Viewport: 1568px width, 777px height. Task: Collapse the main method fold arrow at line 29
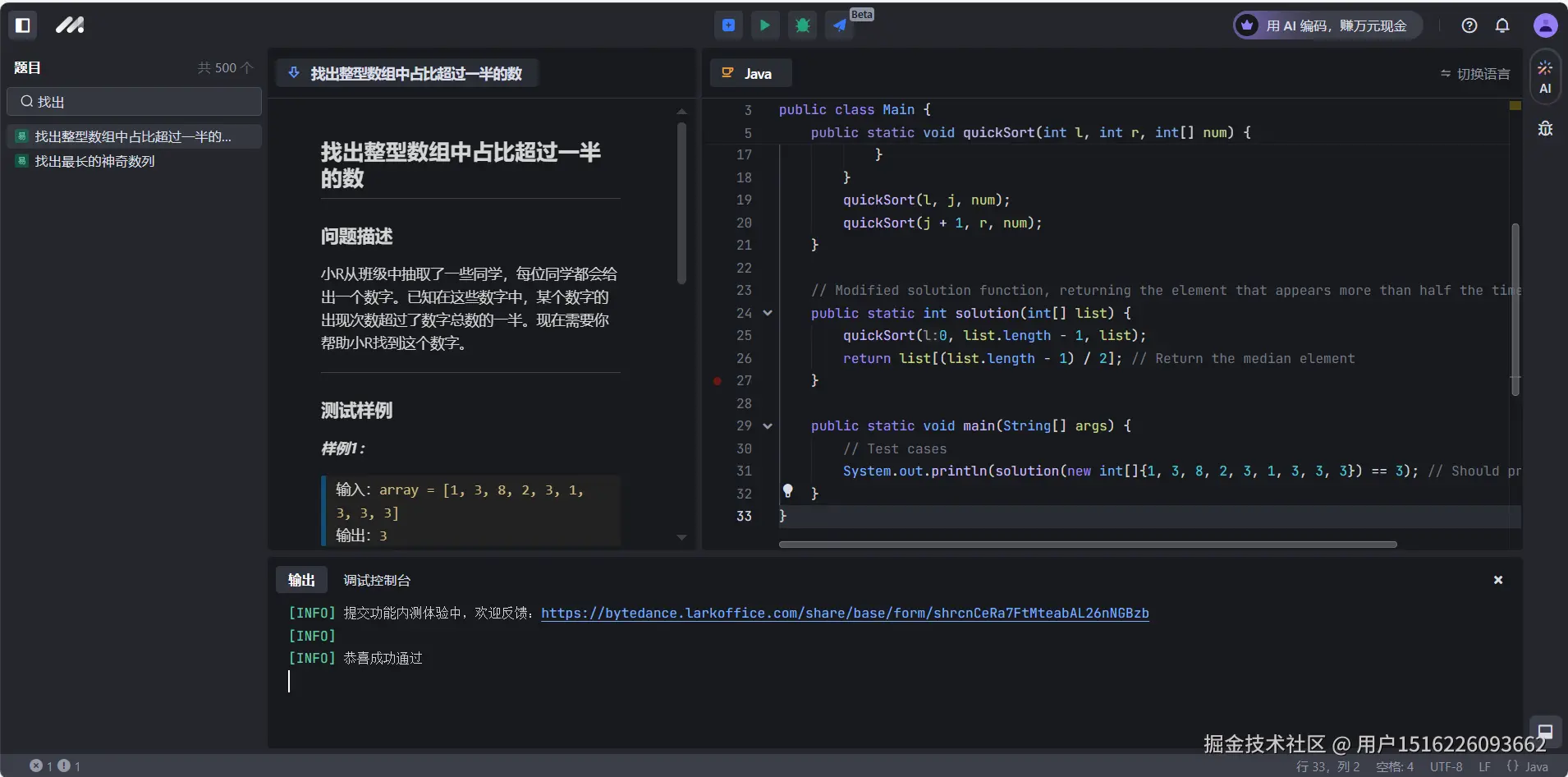pos(768,426)
